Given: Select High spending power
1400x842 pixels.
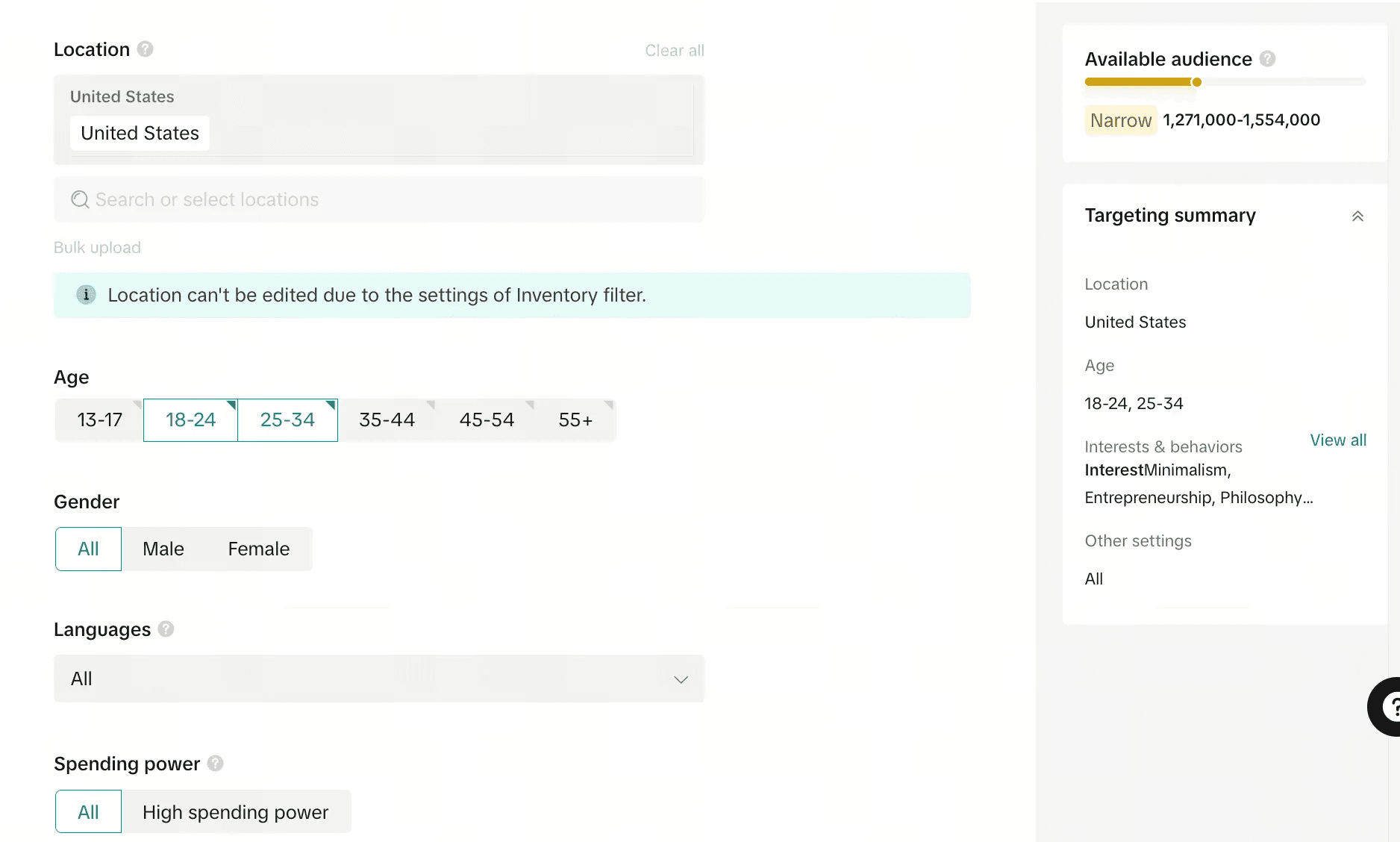Looking at the screenshot, I should point(236,812).
